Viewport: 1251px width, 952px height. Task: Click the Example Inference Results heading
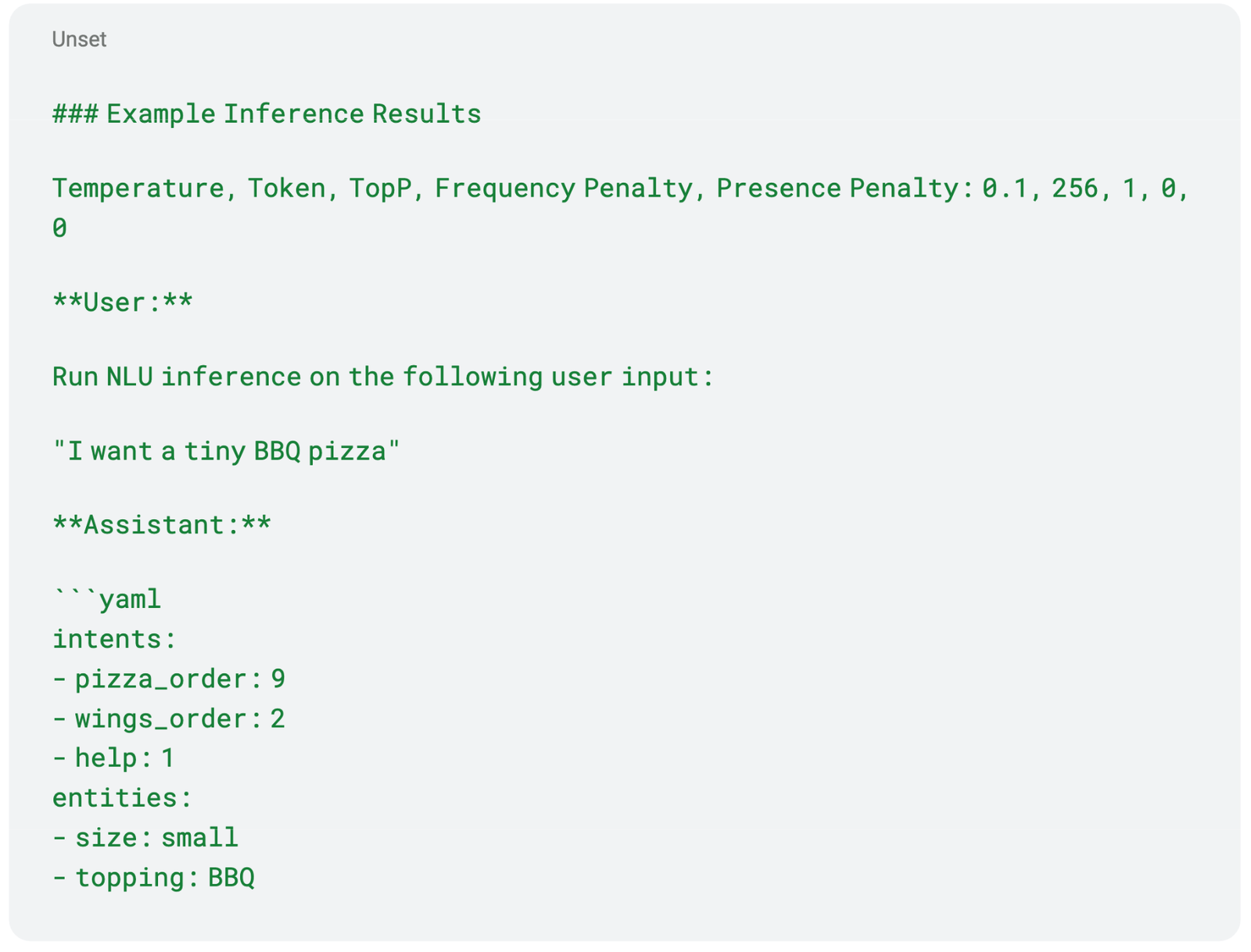pos(267,114)
